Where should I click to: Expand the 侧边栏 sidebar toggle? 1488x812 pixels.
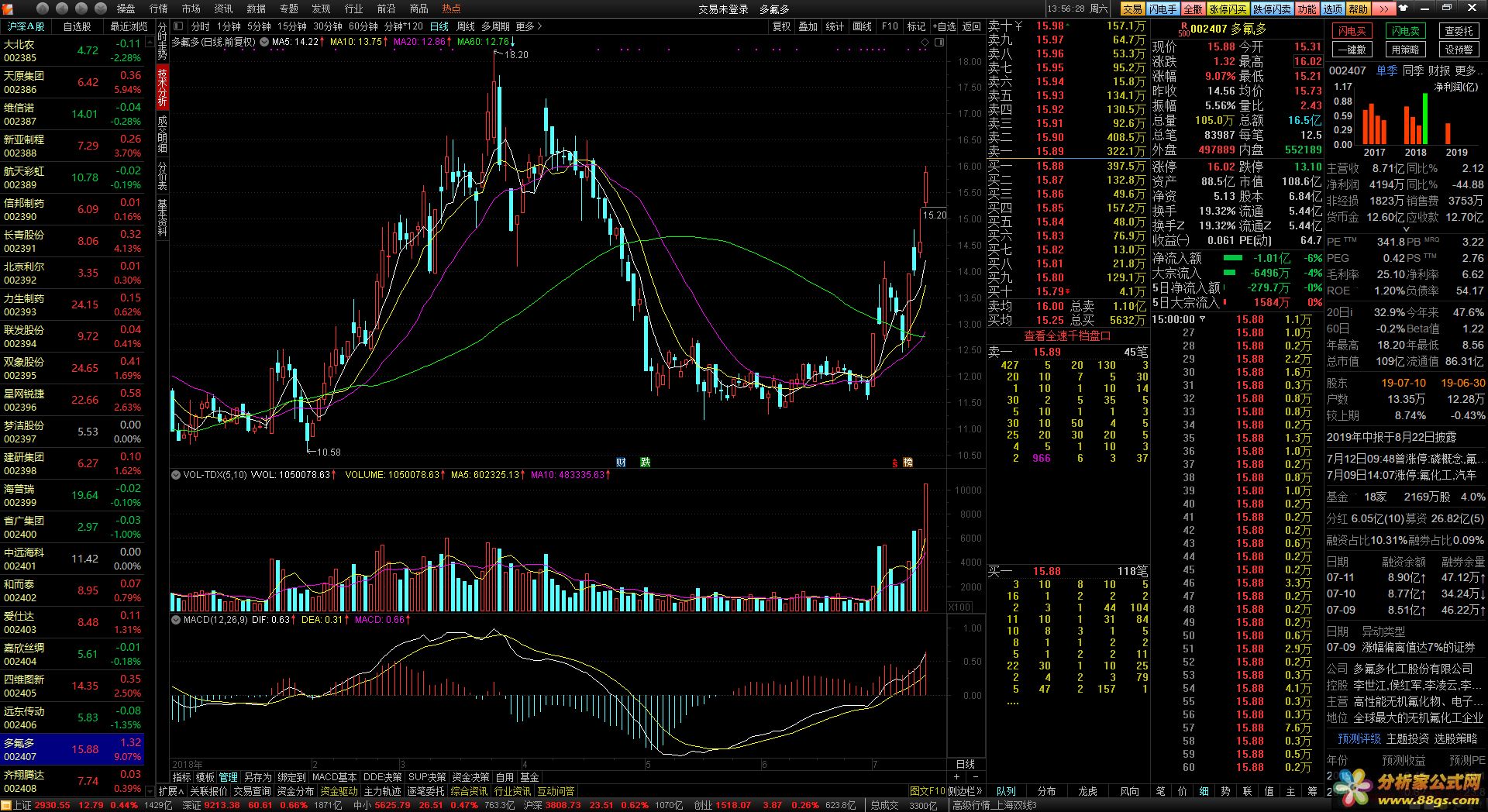966,791
